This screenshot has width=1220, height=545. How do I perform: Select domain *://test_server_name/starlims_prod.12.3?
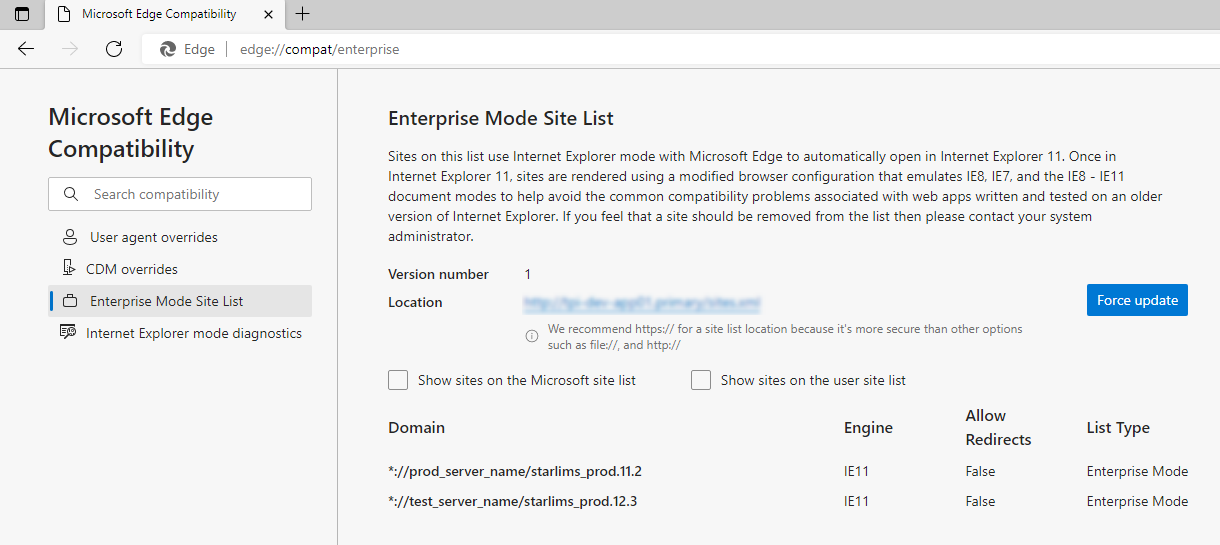pos(513,501)
